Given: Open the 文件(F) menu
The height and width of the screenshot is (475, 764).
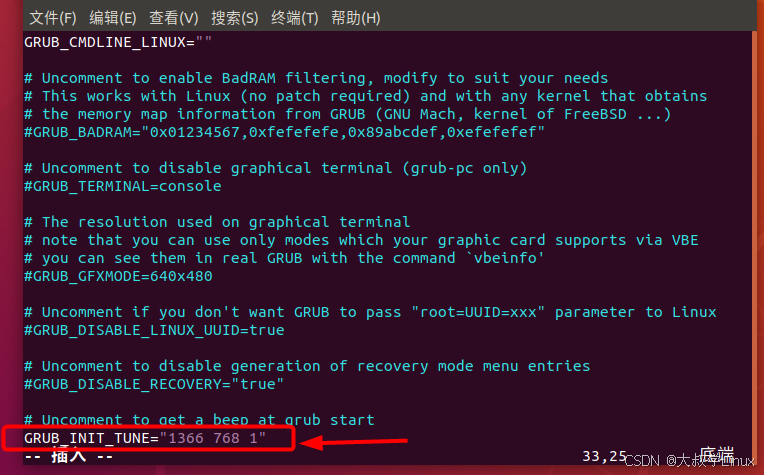Looking at the screenshot, I should 53,18.
